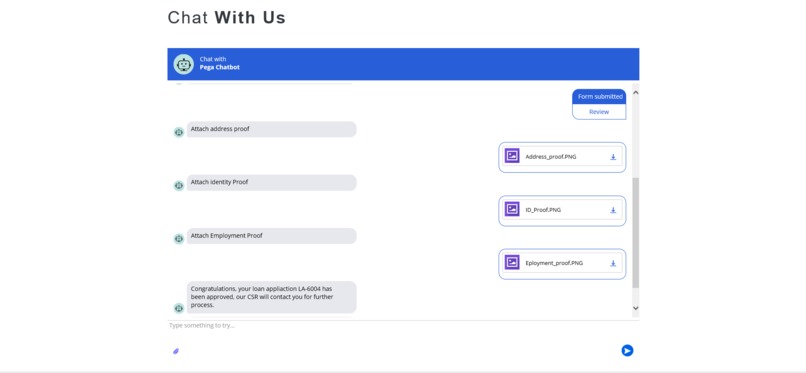This screenshot has height=373, width=806.
Task: Click the Attach identity Proof message
Action: [271, 182]
